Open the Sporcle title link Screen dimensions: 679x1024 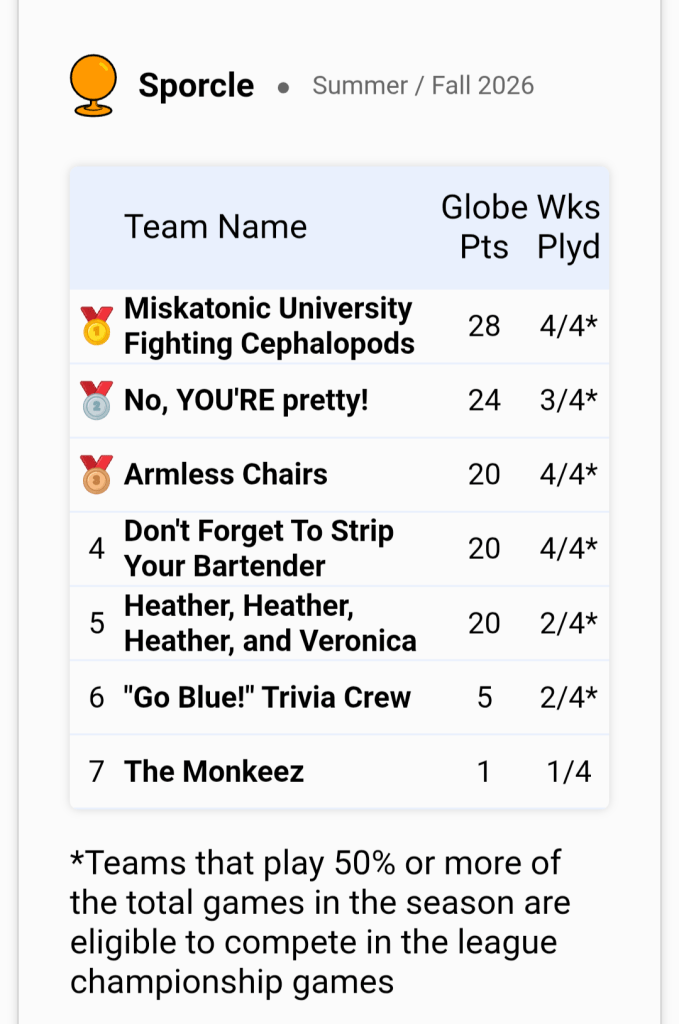(196, 86)
